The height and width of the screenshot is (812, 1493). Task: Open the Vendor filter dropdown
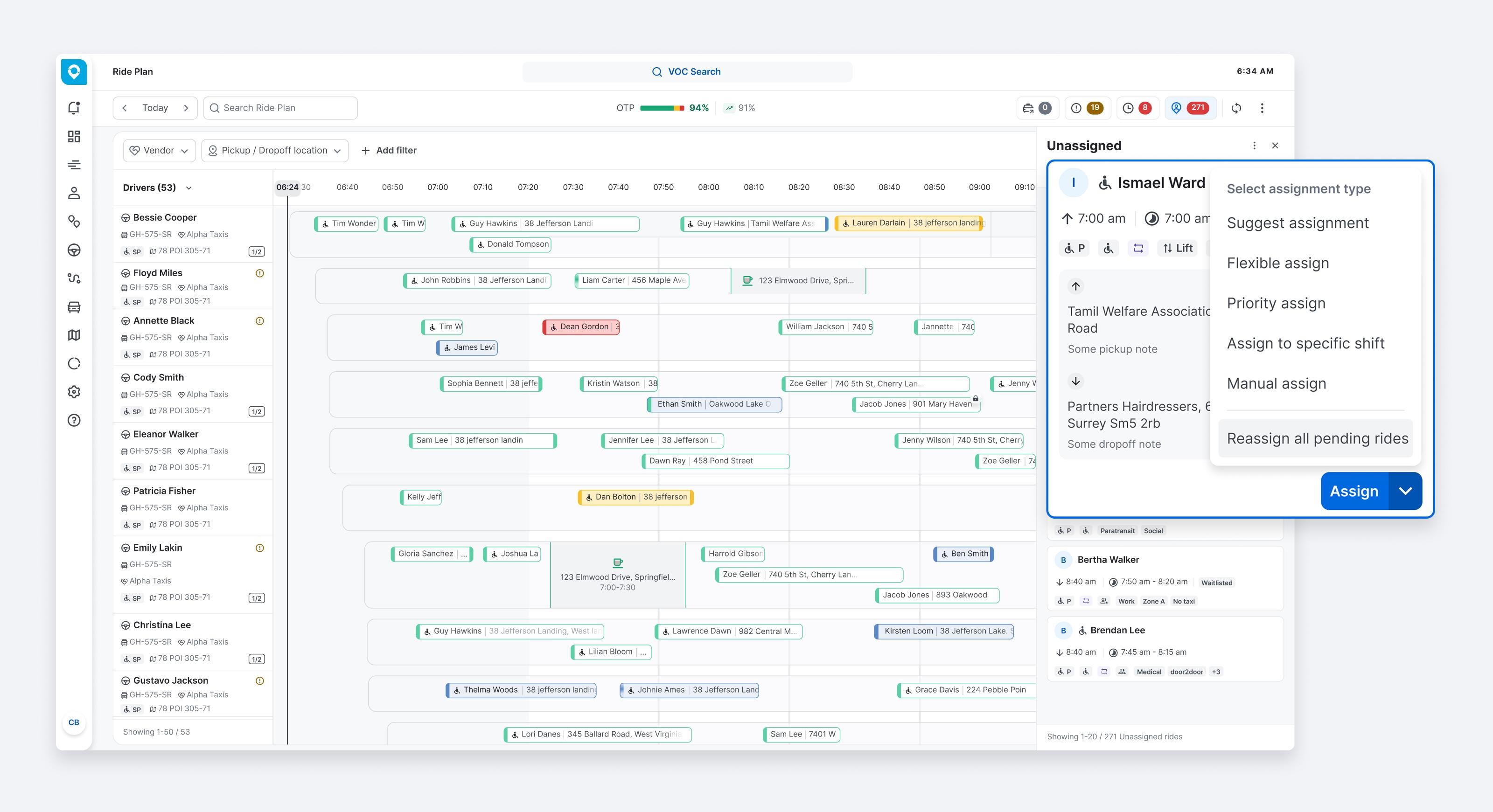pyautogui.click(x=160, y=150)
